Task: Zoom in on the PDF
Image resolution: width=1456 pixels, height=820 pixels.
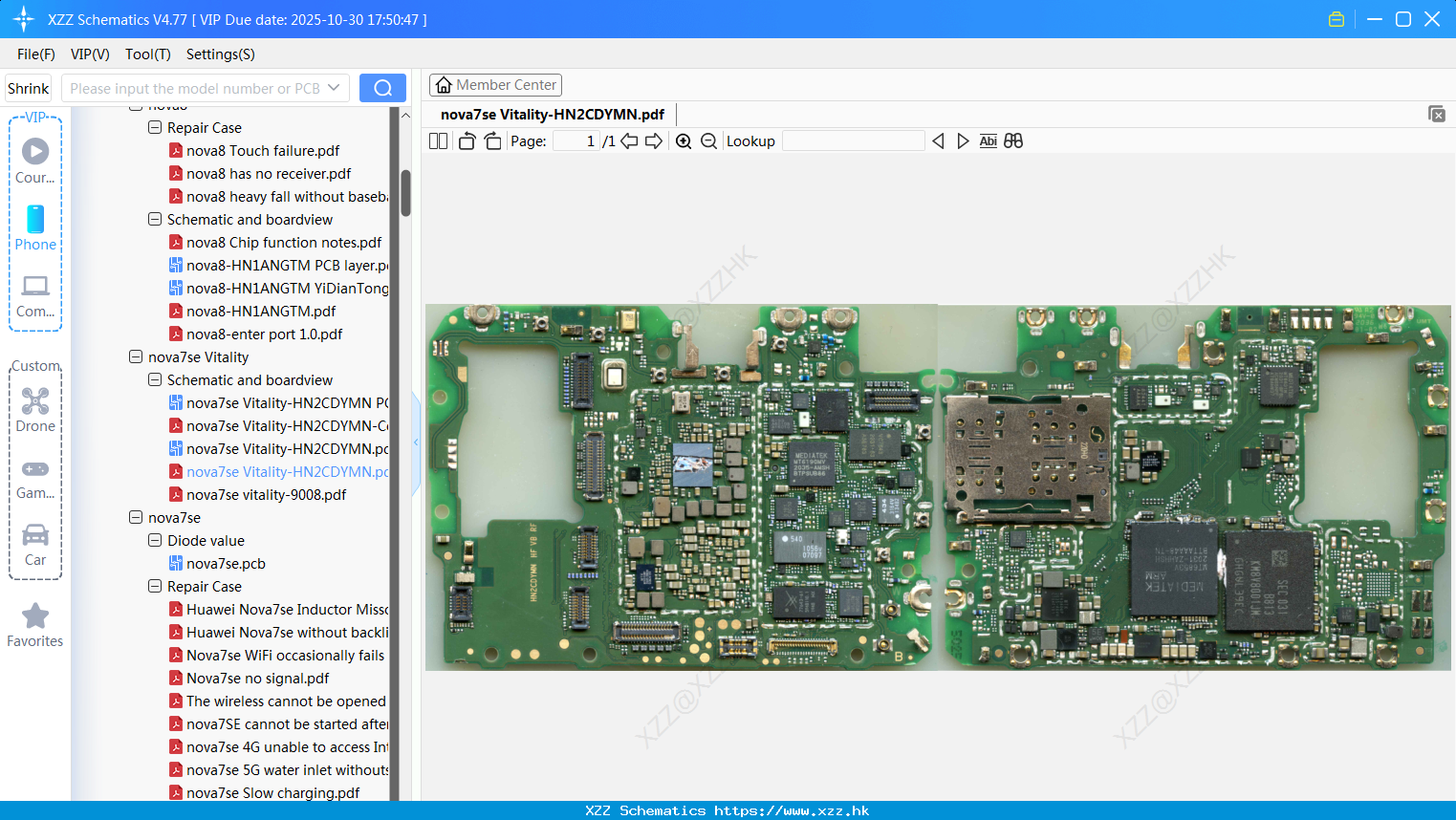Action: [684, 140]
